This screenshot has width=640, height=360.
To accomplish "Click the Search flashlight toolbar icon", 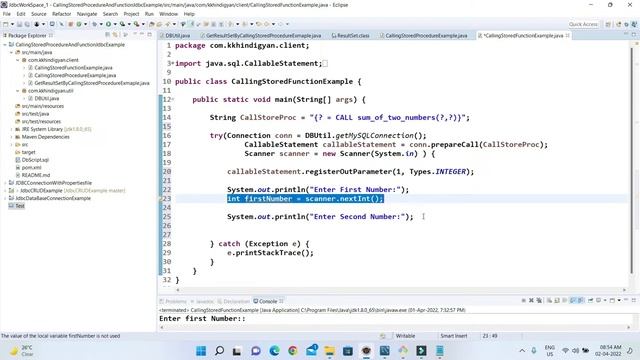I will click(x=167, y=24).
